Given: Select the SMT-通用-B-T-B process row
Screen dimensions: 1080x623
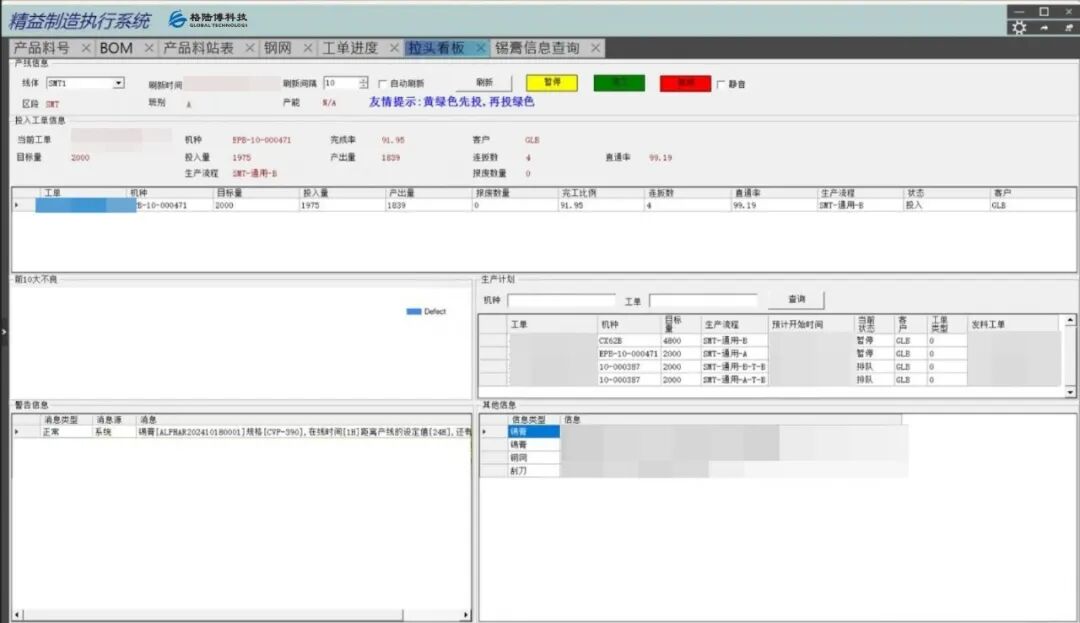Looking at the screenshot, I should pyautogui.click(x=769, y=367).
